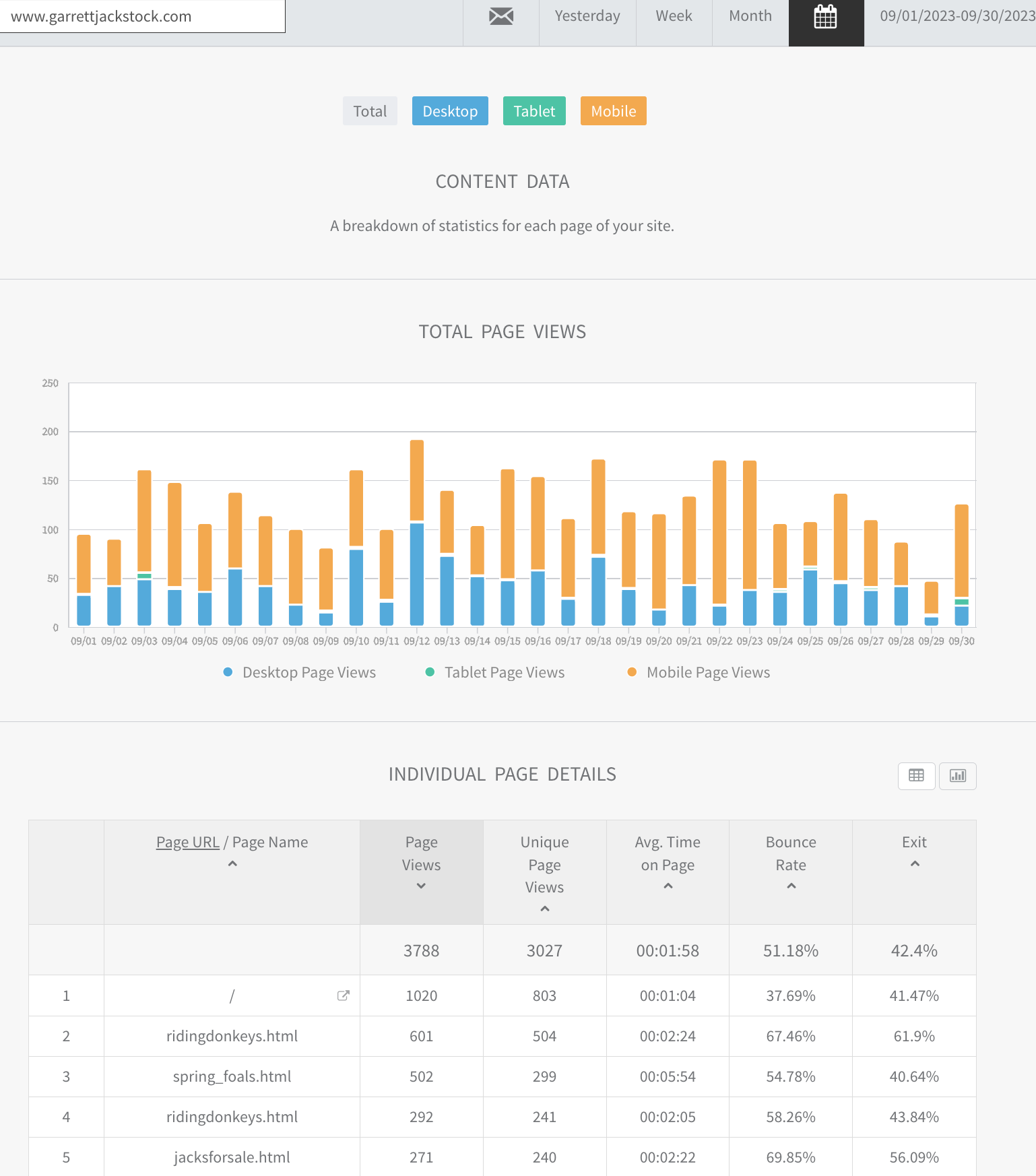Click the garrettjackstock.com site URL field

click(x=142, y=16)
